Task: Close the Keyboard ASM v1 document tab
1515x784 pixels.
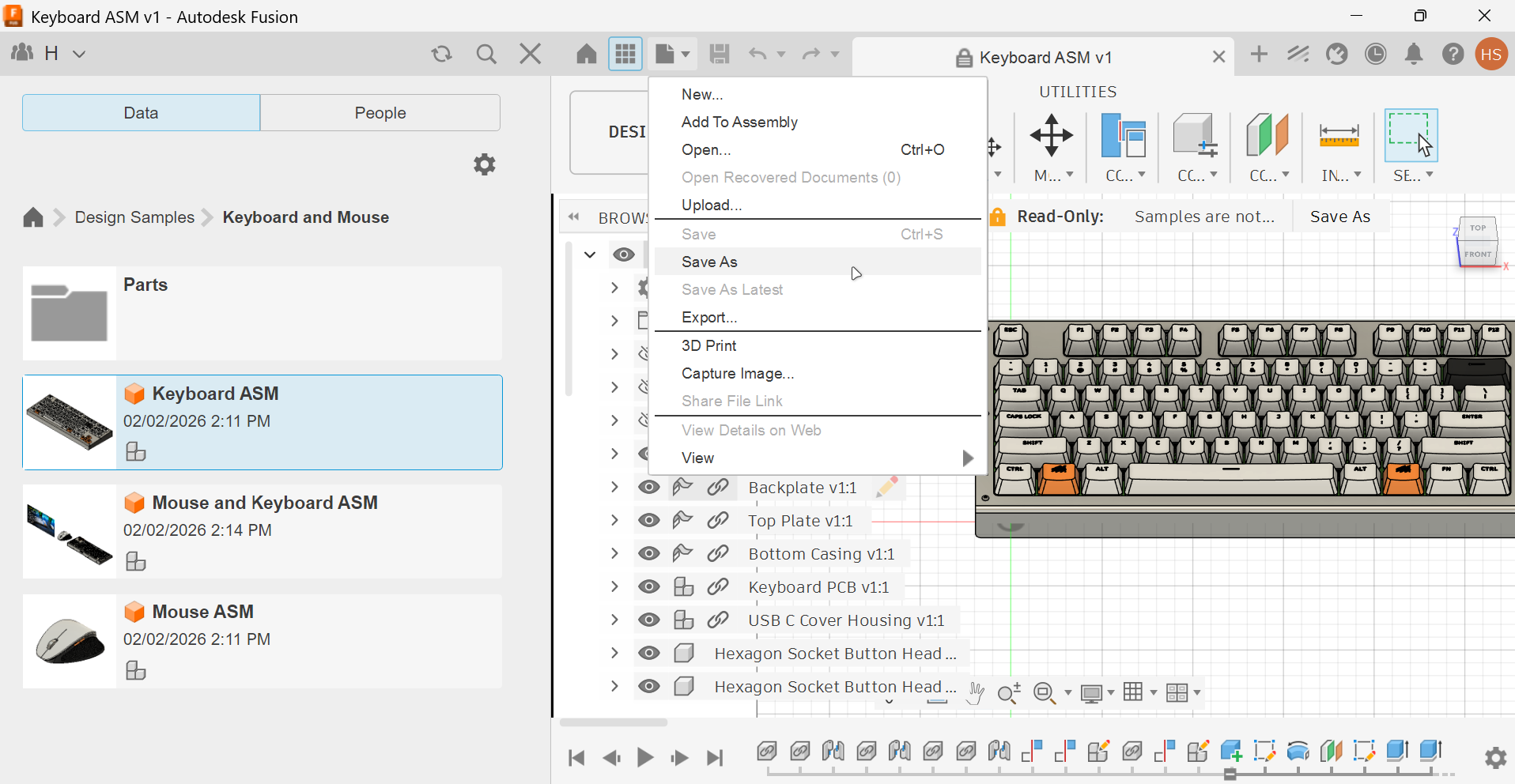Action: pyautogui.click(x=1218, y=57)
